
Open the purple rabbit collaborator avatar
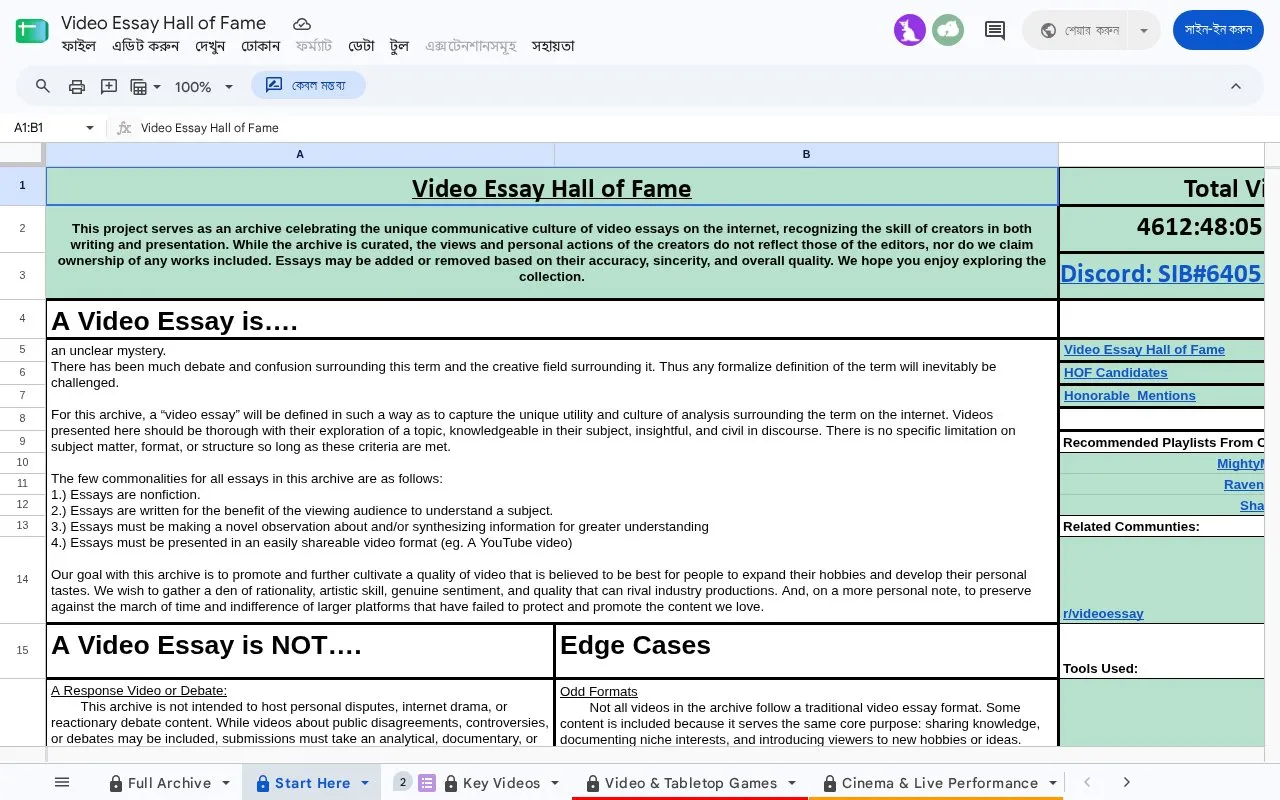[910, 31]
